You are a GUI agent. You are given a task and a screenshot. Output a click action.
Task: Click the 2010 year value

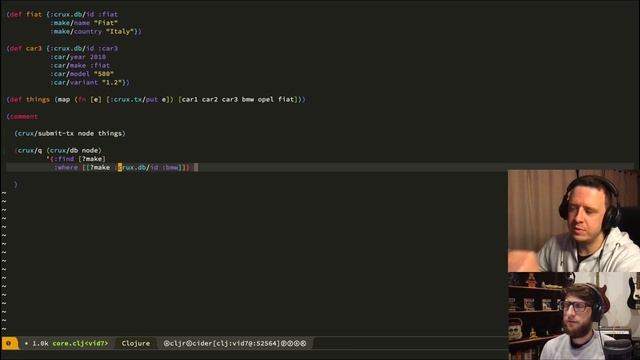click(x=98, y=57)
